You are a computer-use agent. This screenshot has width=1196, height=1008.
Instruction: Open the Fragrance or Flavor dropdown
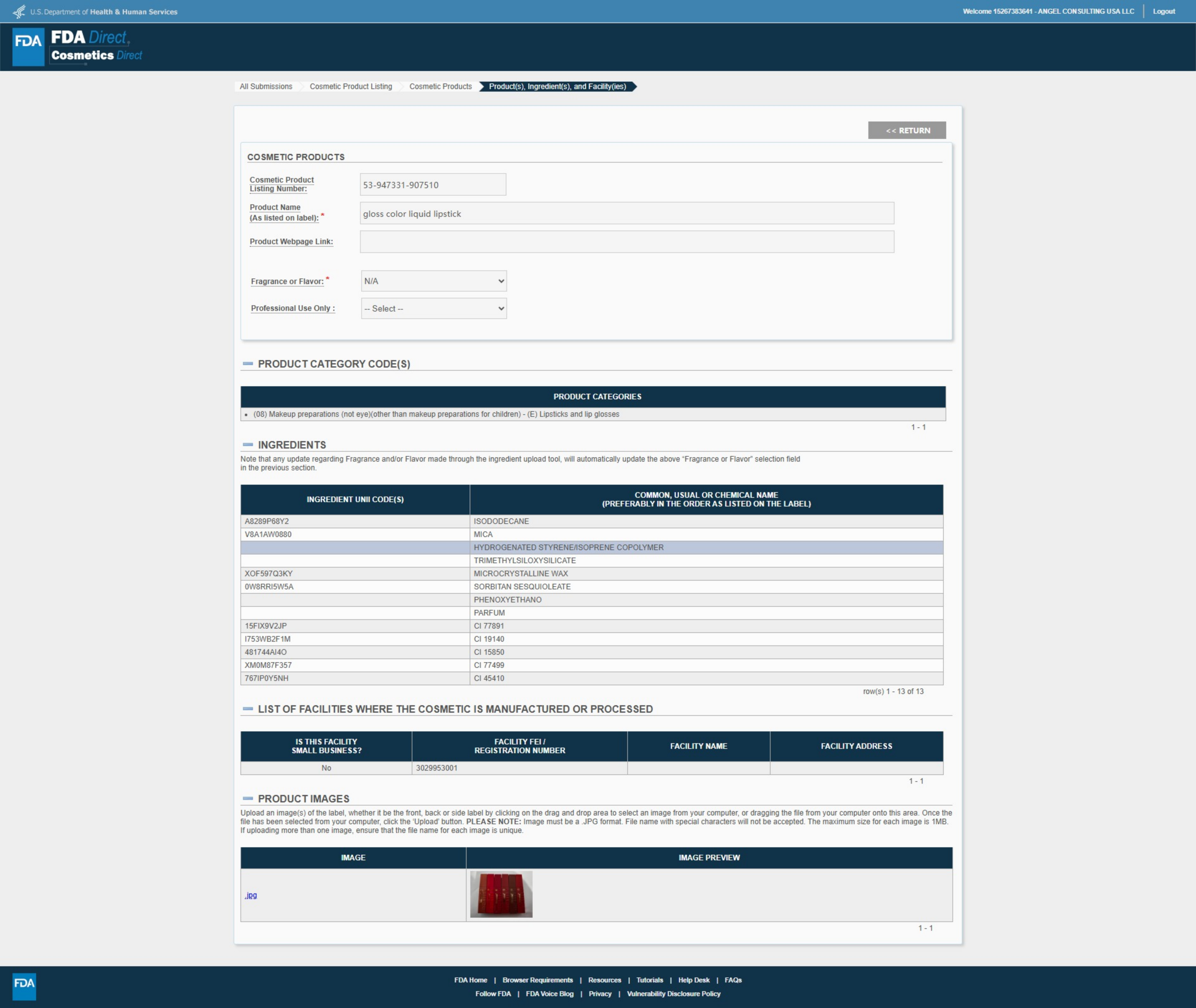434,281
